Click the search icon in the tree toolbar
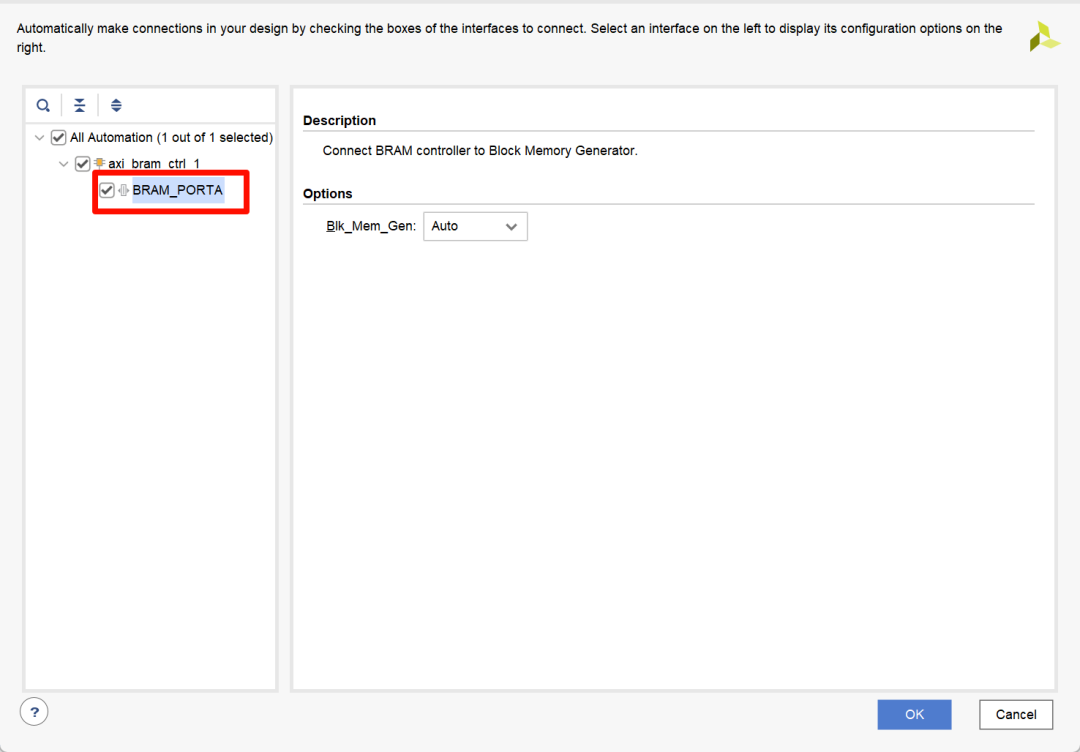 tap(43, 105)
